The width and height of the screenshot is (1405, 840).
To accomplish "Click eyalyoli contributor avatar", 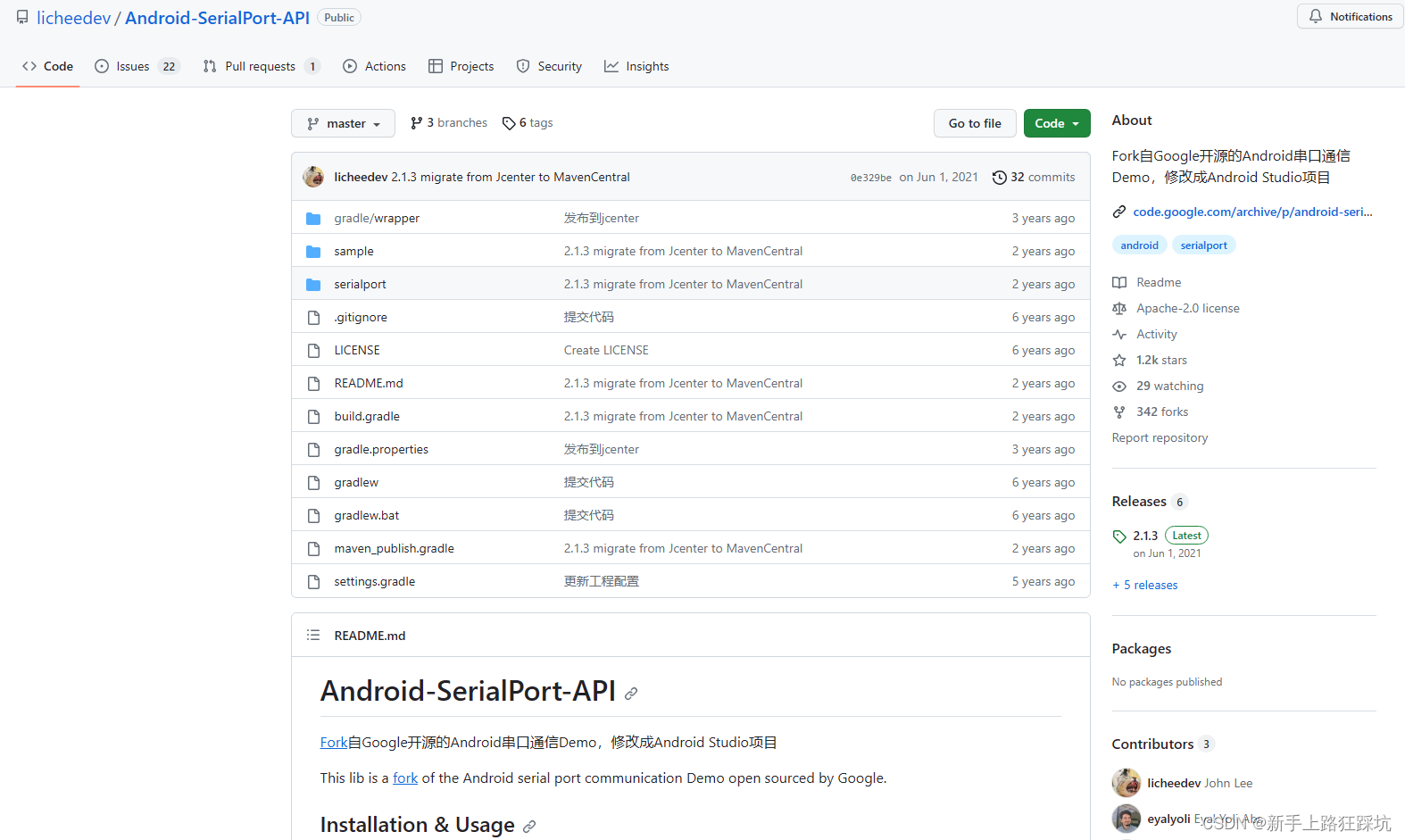I will pyautogui.click(x=1126, y=819).
